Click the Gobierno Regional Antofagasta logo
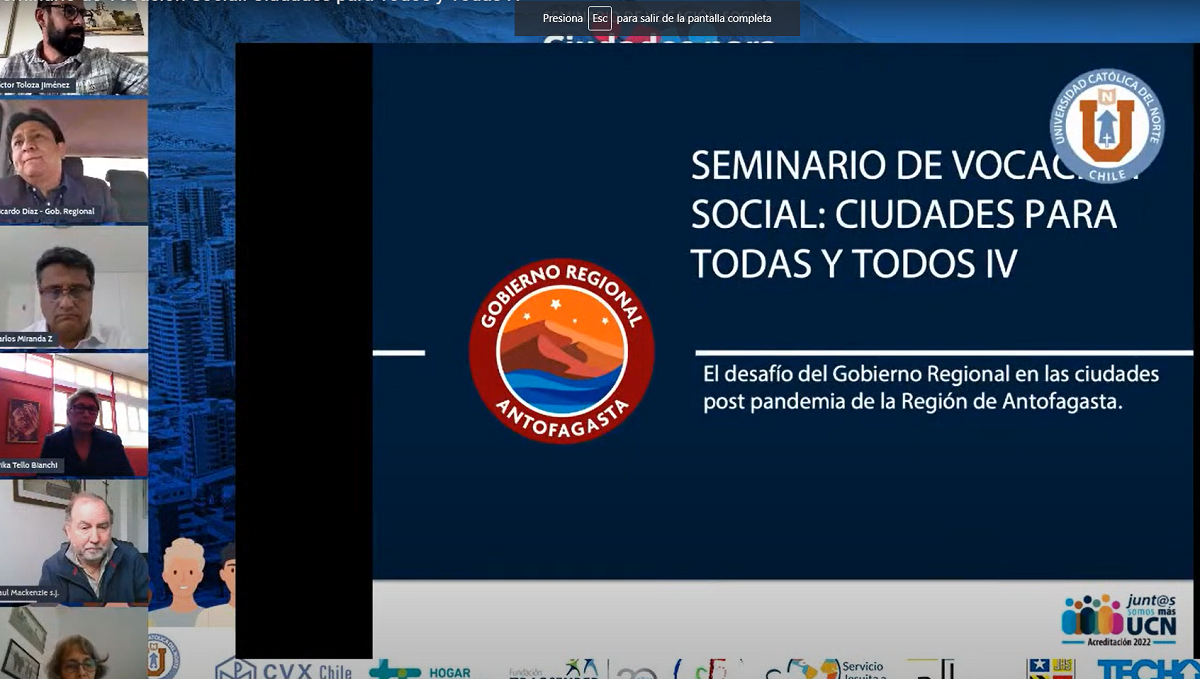Image resolution: width=1200 pixels, height=679 pixels. coord(562,352)
